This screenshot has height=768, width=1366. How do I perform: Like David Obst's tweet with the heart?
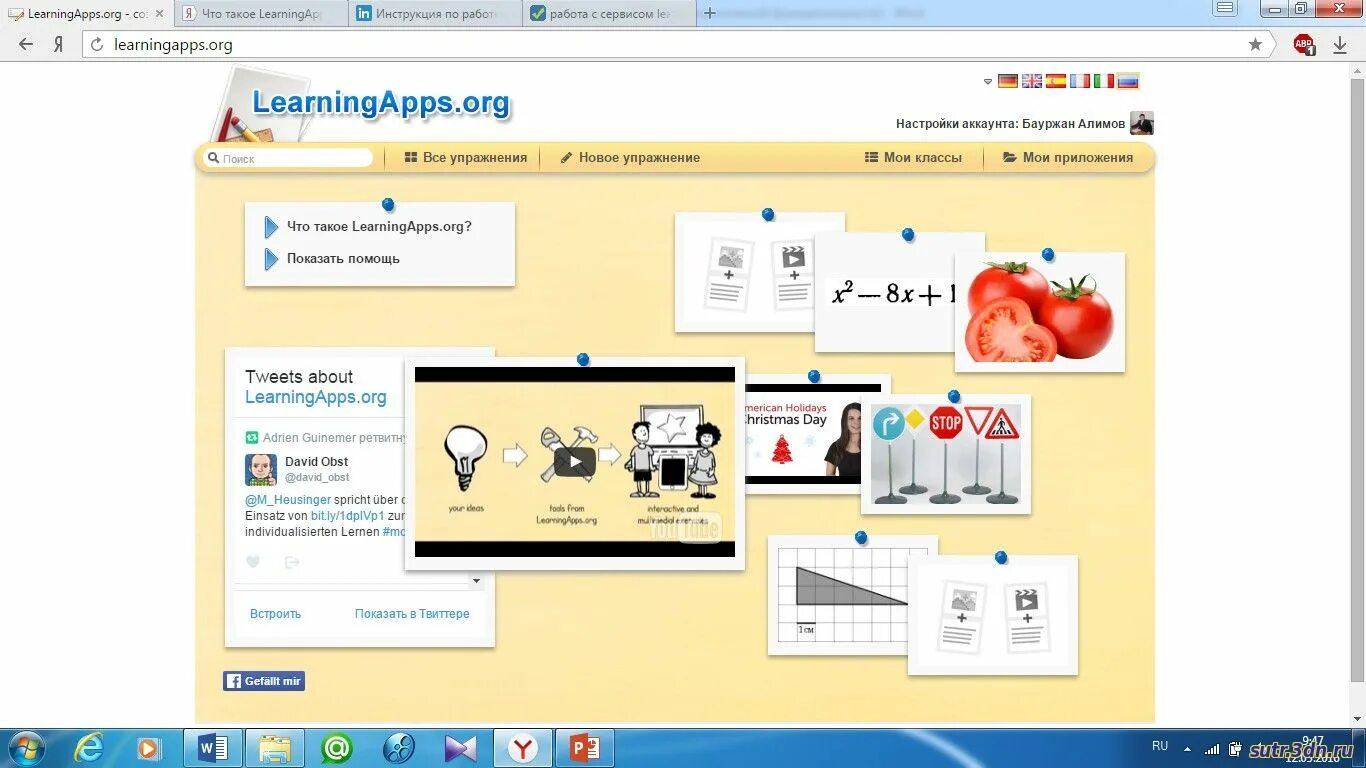[253, 562]
